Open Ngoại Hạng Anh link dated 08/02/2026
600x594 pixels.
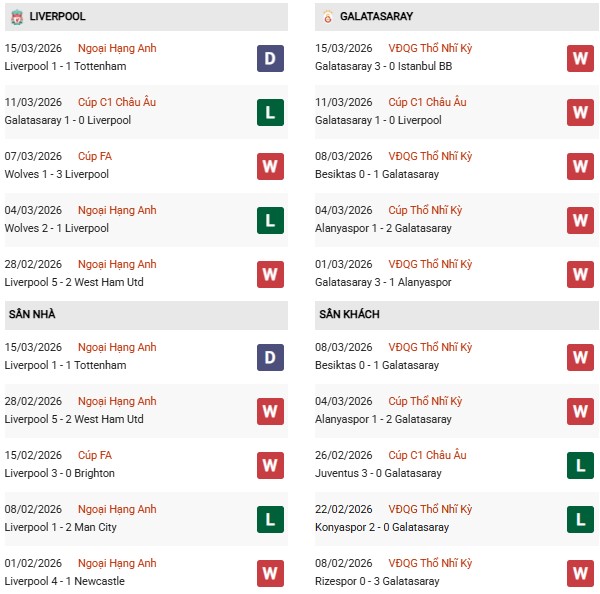pyautogui.click(x=117, y=509)
